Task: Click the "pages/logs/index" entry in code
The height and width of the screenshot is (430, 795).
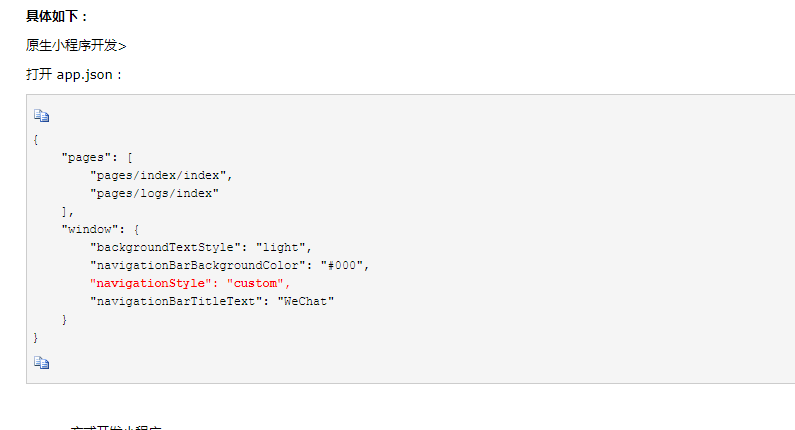Action: pyautogui.click(x=154, y=193)
